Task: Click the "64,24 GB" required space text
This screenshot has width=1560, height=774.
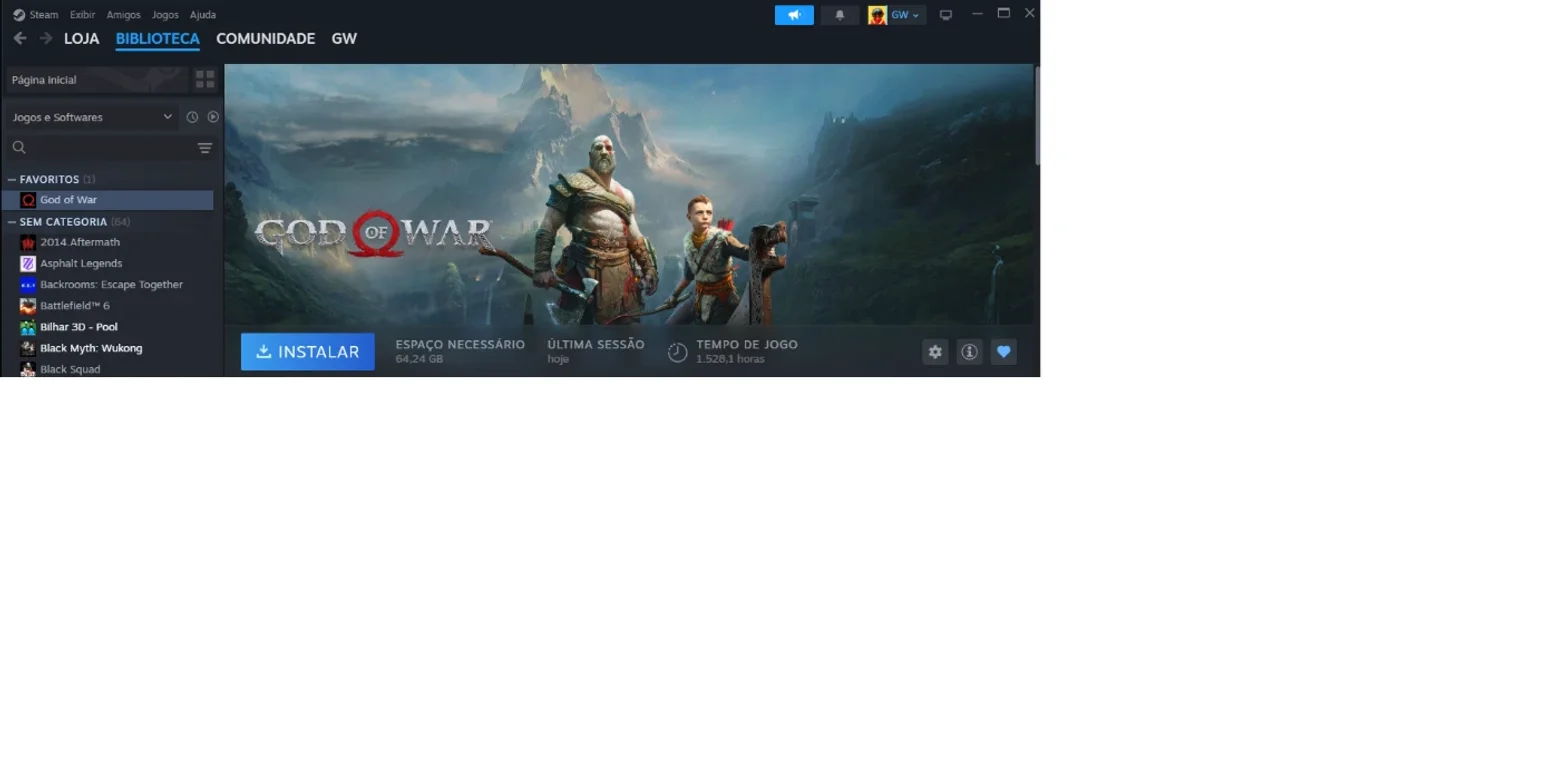Action: click(419, 359)
